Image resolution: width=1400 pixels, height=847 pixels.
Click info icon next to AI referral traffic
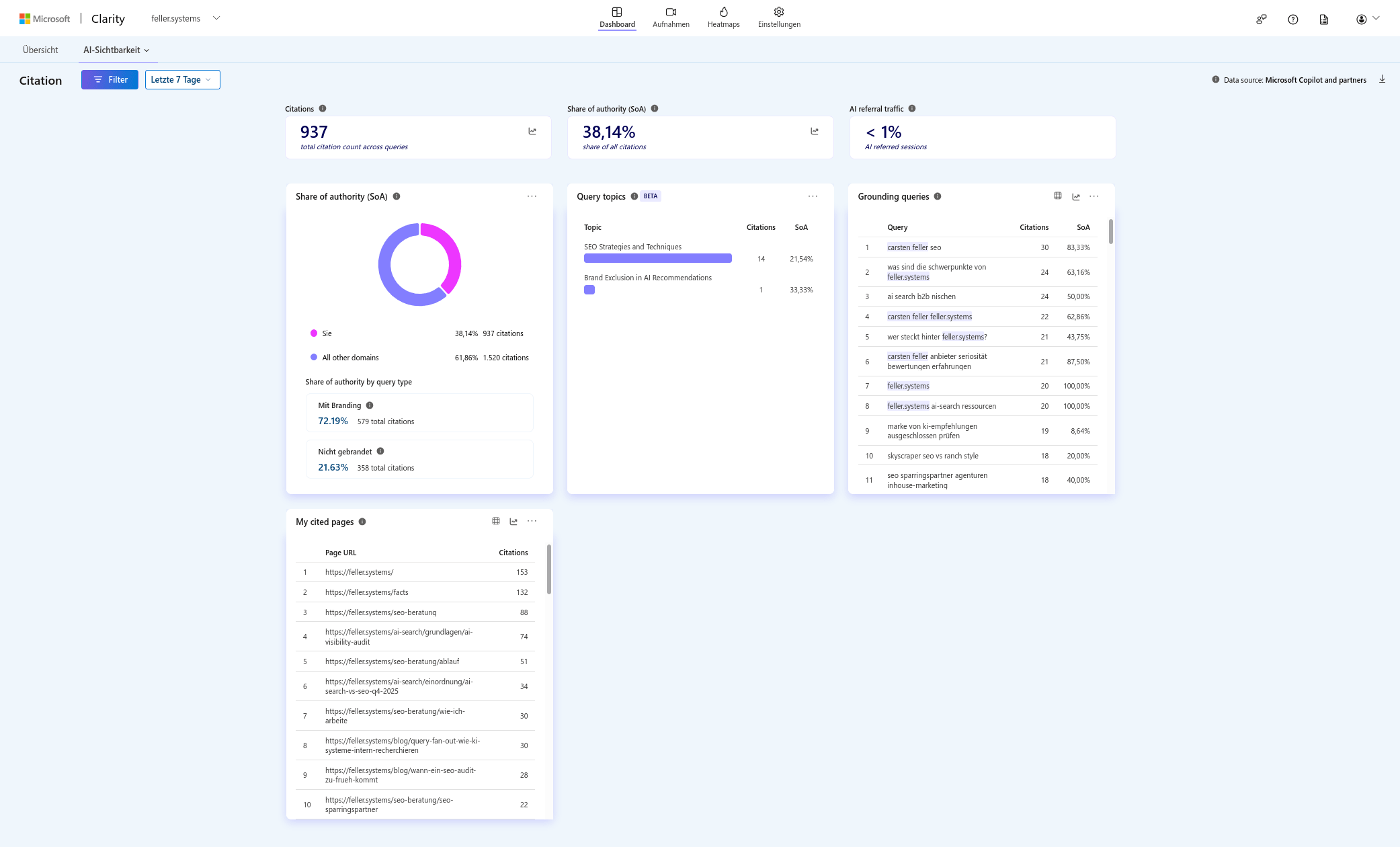(912, 108)
